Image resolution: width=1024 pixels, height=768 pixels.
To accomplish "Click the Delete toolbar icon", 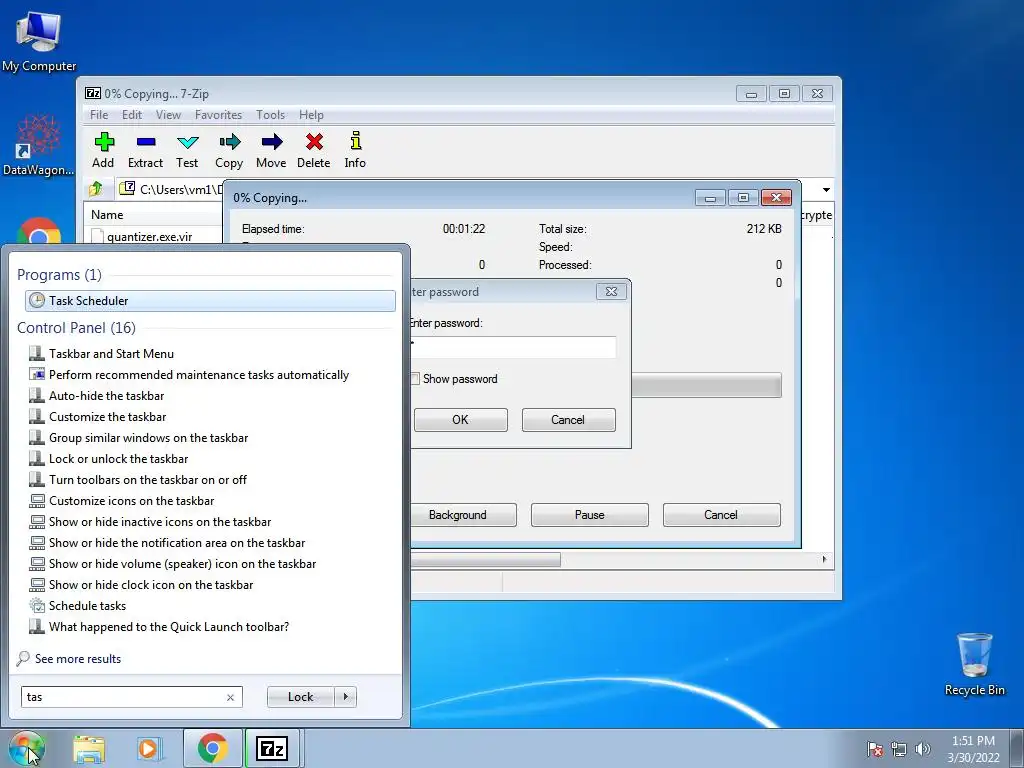I will [x=313, y=150].
